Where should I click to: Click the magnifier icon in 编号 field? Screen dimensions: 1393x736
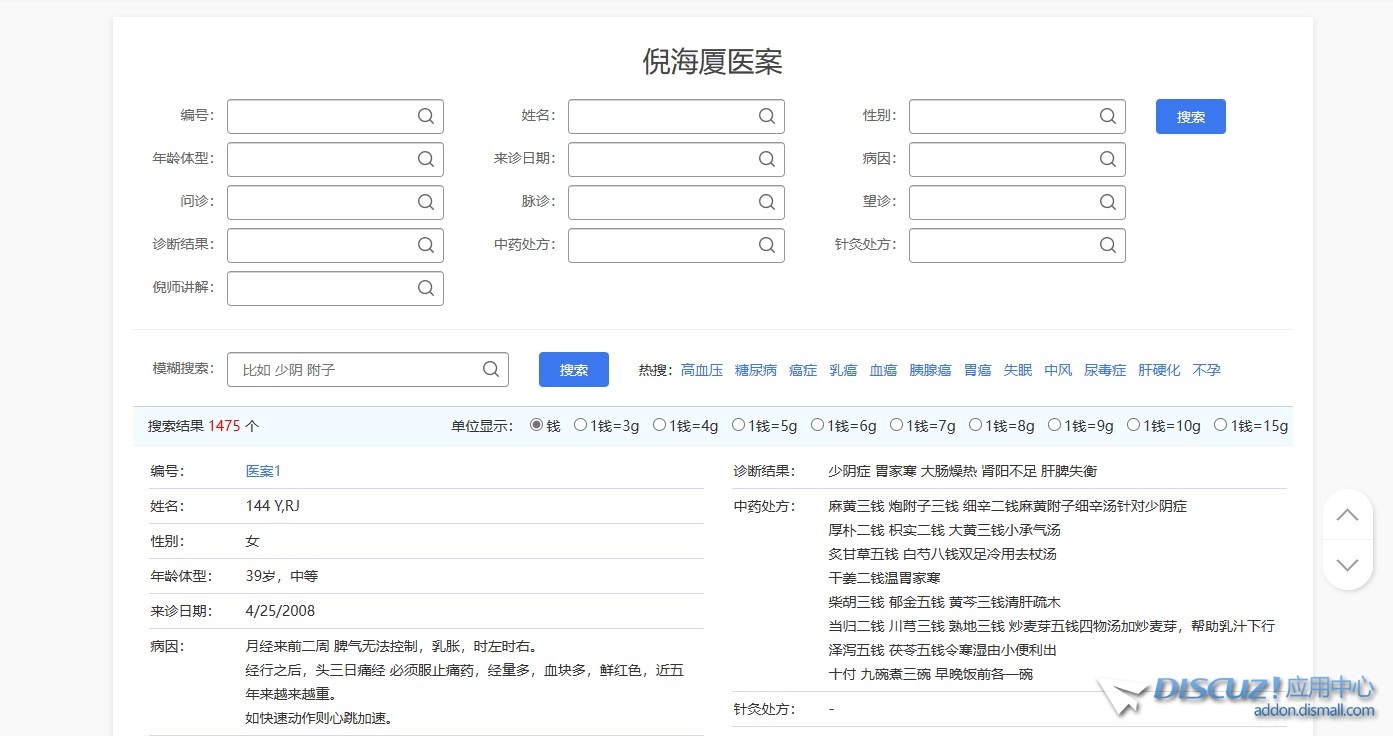click(x=425, y=116)
